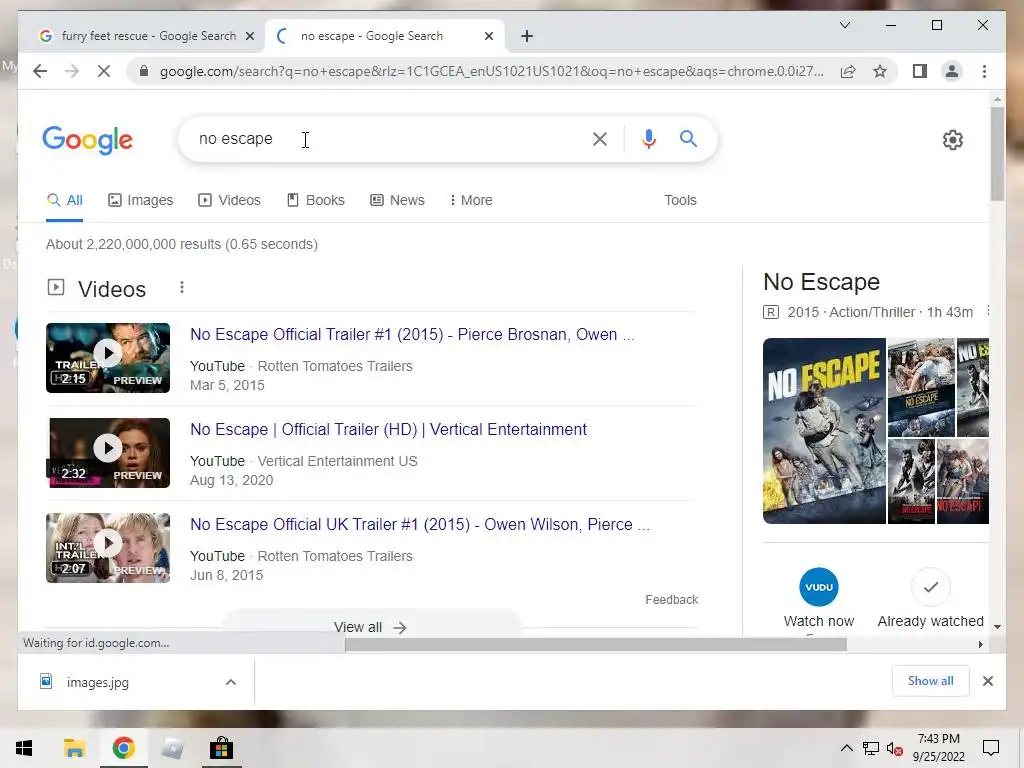
Task: Click the Vudu Watch now icon
Action: click(x=818, y=587)
